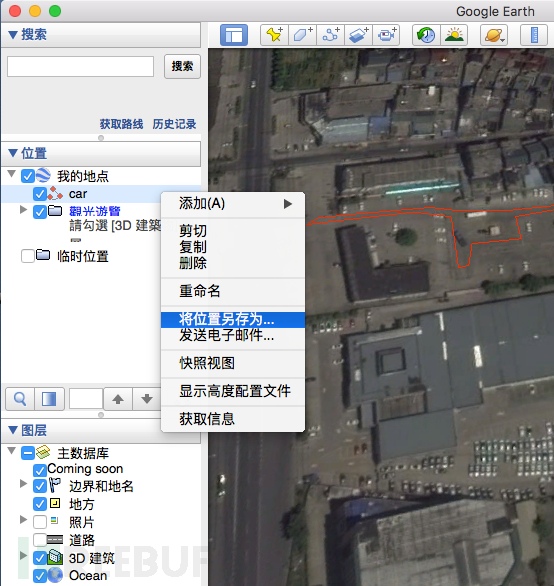Choose 重命名 from context menu
The width and height of the screenshot is (554, 586).
233,291
